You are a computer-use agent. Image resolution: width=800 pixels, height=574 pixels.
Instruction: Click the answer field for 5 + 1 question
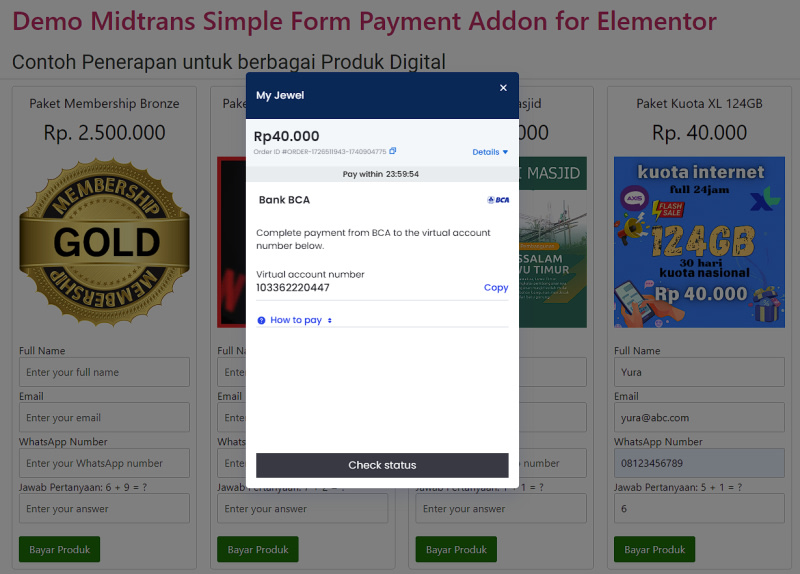pyautogui.click(x=699, y=509)
